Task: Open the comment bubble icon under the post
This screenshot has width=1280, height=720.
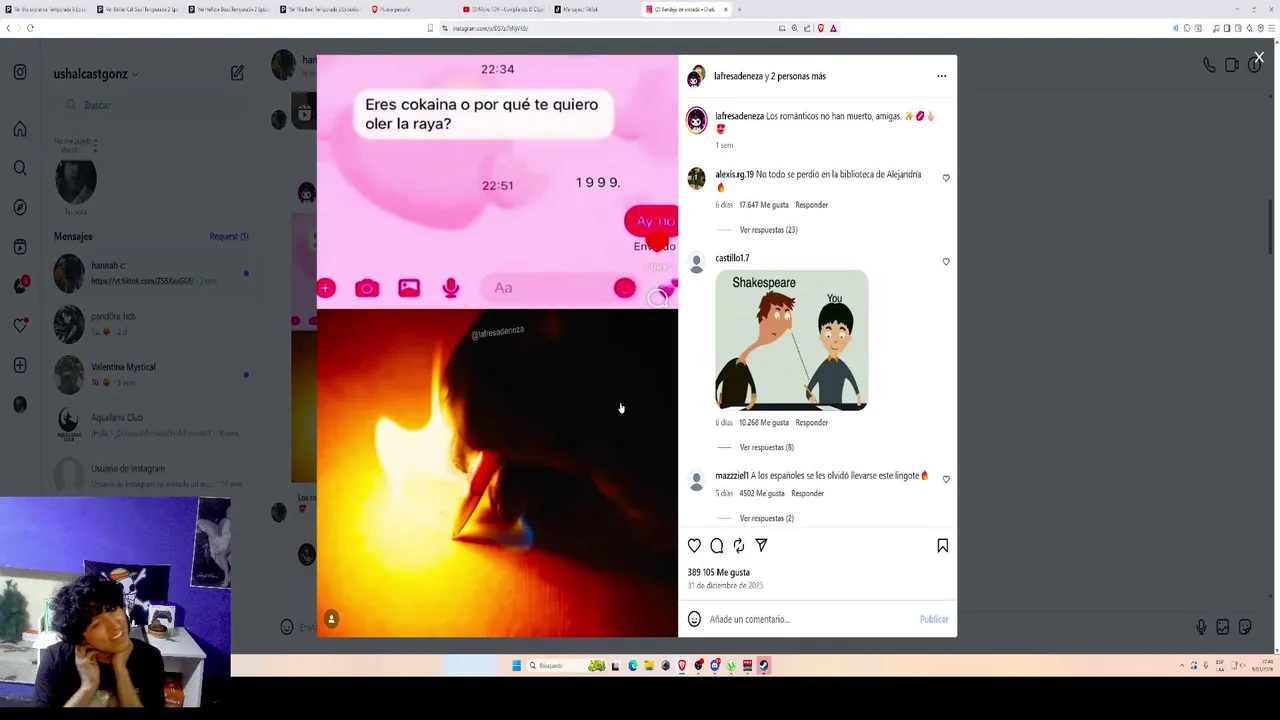Action: (717, 546)
